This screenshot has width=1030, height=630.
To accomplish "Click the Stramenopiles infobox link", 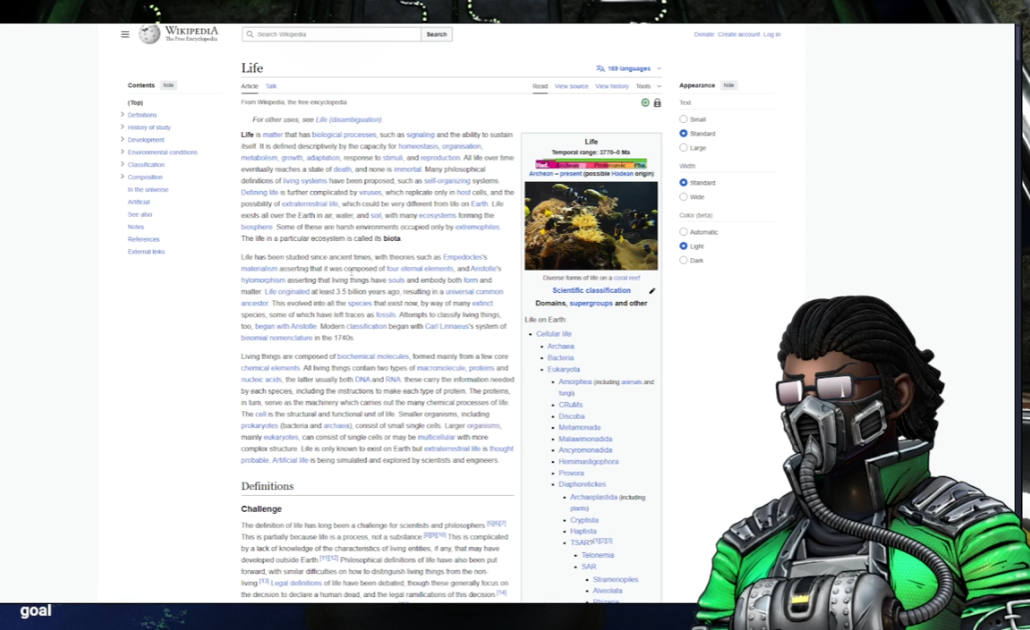I will pos(615,579).
